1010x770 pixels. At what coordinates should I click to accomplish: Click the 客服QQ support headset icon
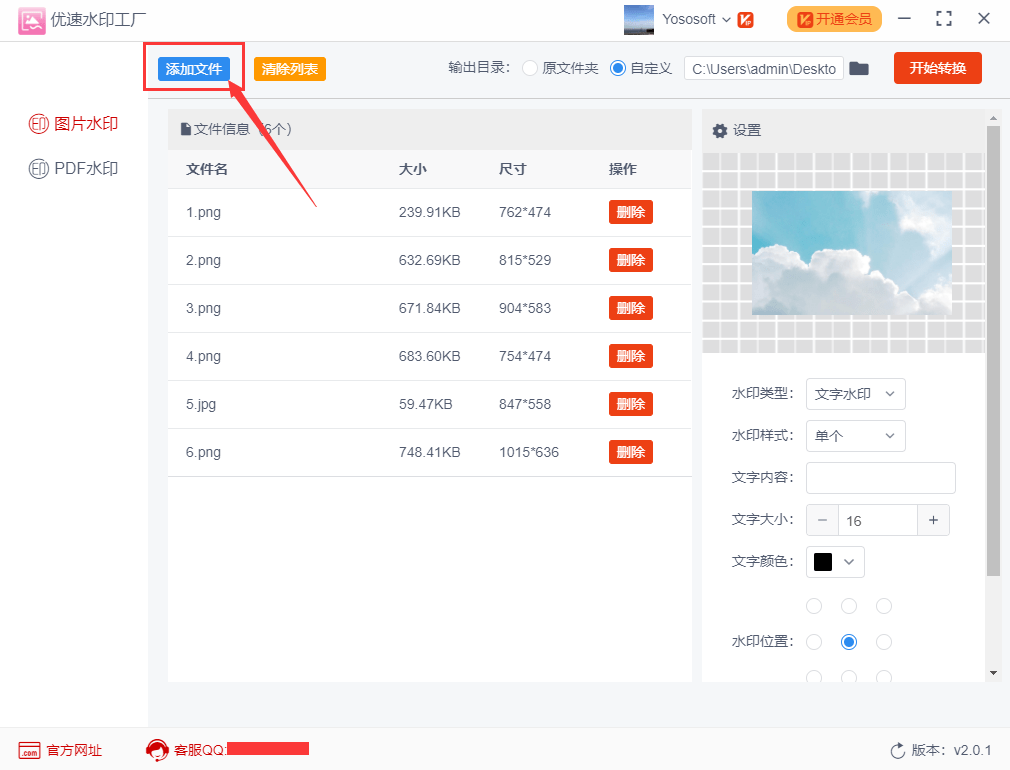coord(157,749)
